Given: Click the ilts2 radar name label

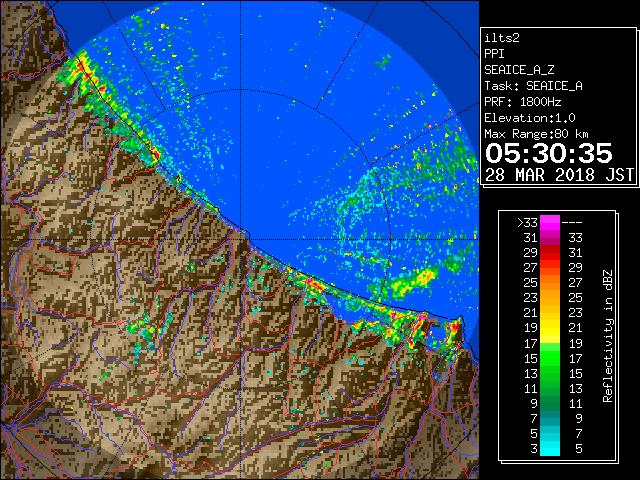Looking at the screenshot, I should tap(502, 38).
